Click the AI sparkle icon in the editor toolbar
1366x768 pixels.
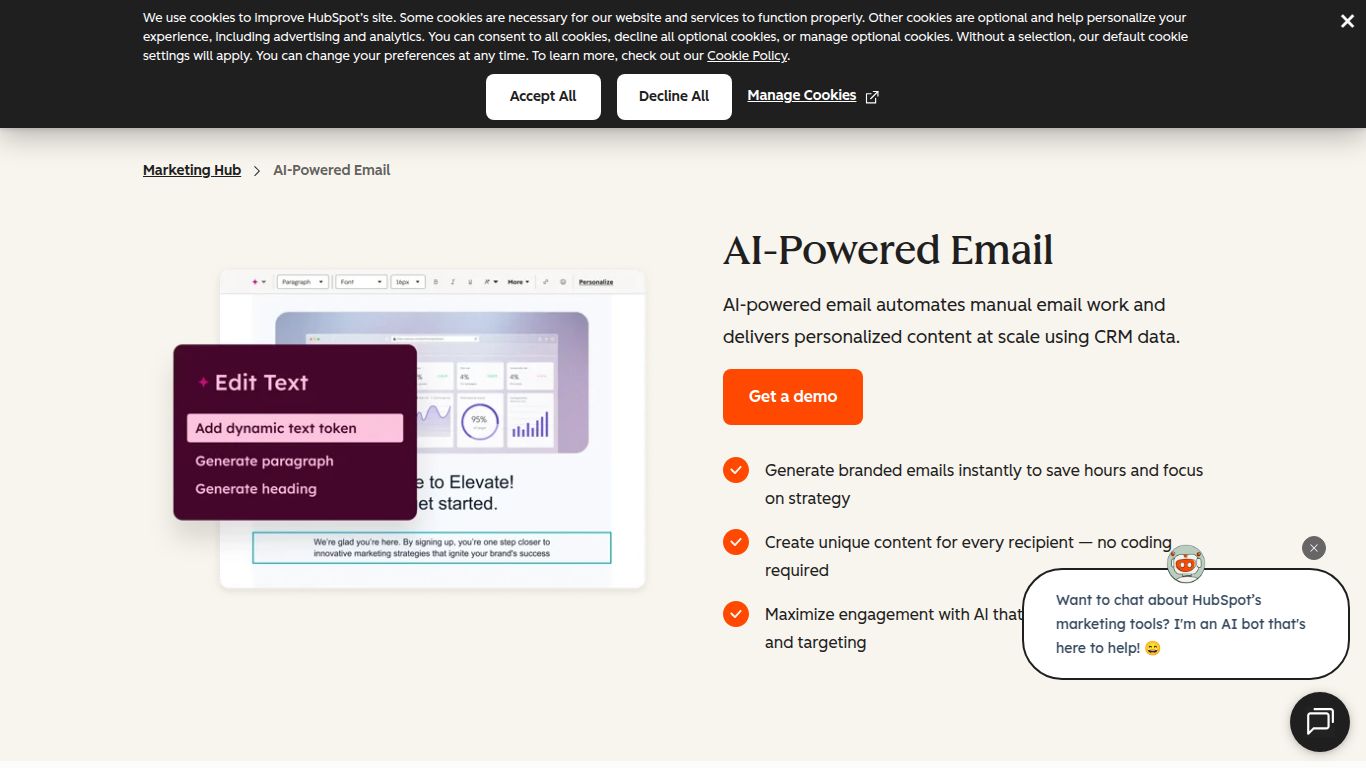pos(254,282)
